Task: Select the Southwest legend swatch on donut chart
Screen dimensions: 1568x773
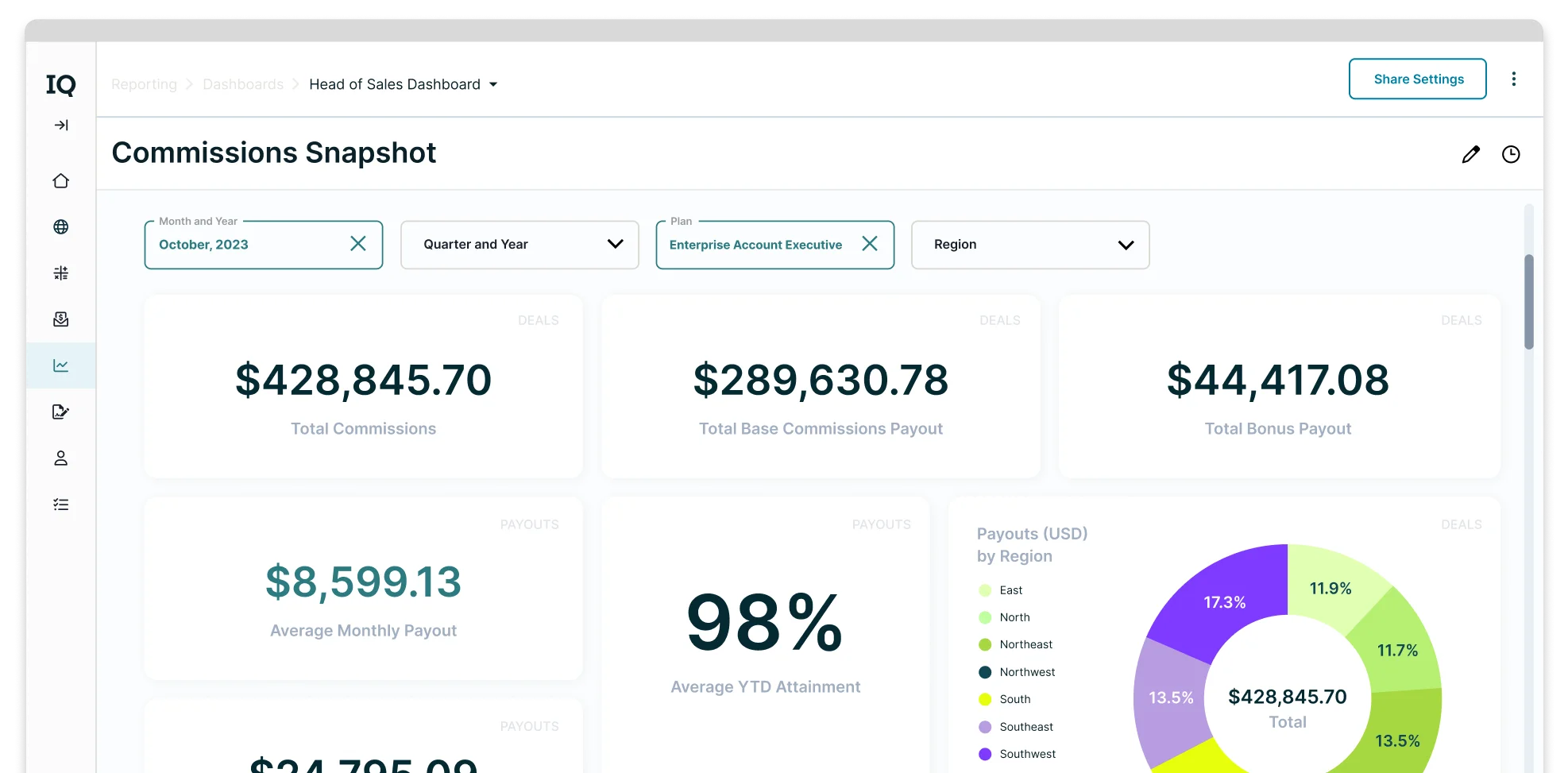Action: (x=985, y=754)
